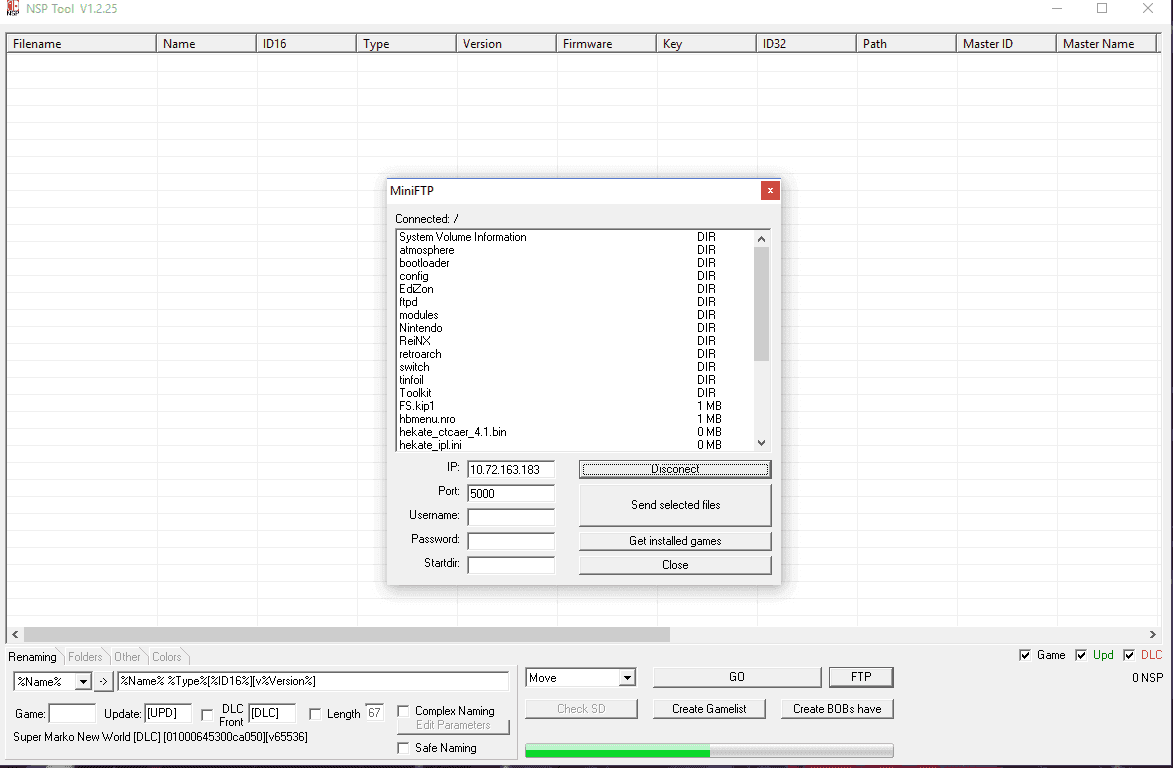Screen dimensions: 1173x768
Task: Sort by the Master Name column header
Action: pos(1106,43)
